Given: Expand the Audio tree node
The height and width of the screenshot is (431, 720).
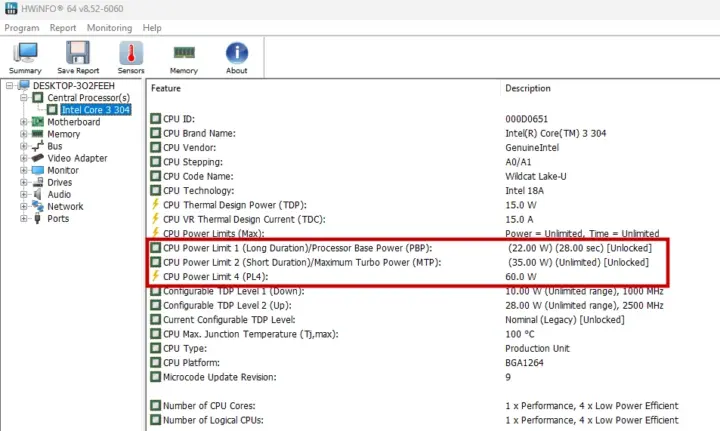Looking at the screenshot, I should 23,195.
